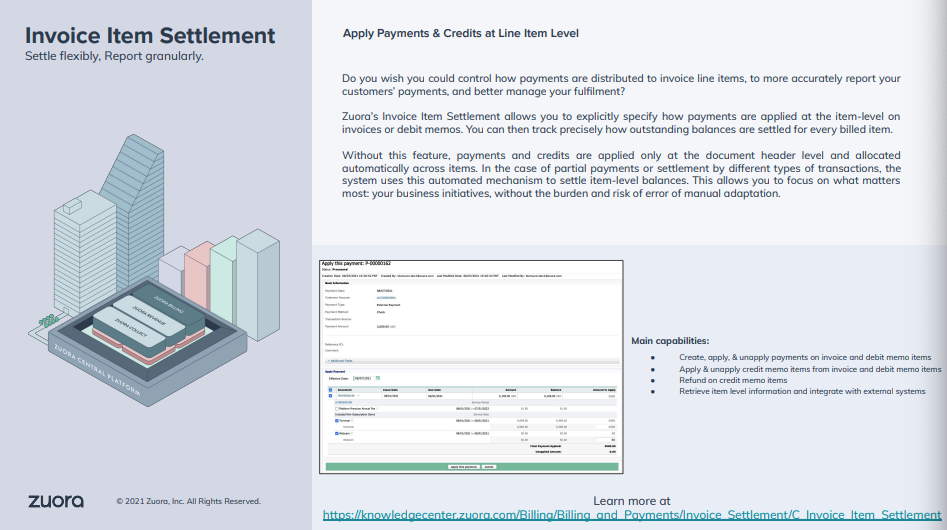This screenshot has width=947, height=530.
Task: Click the green trees beside the platform
Action: click(46, 322)
